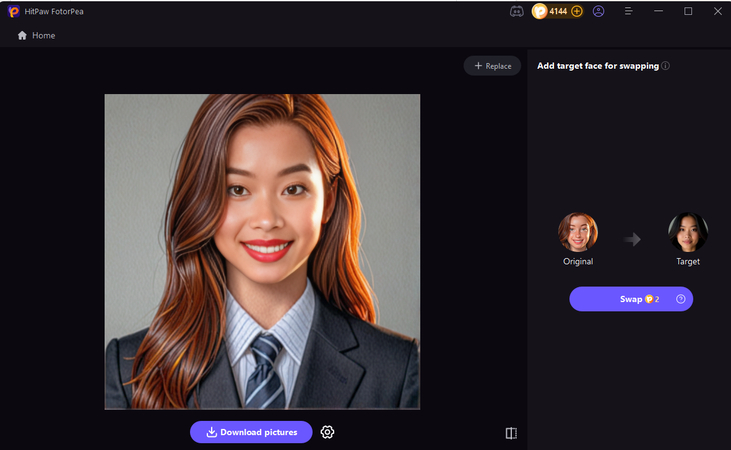Screen dimensions: 731x450
Task: Click the arrow between Original and Target
Action: [x=633, y=239]
